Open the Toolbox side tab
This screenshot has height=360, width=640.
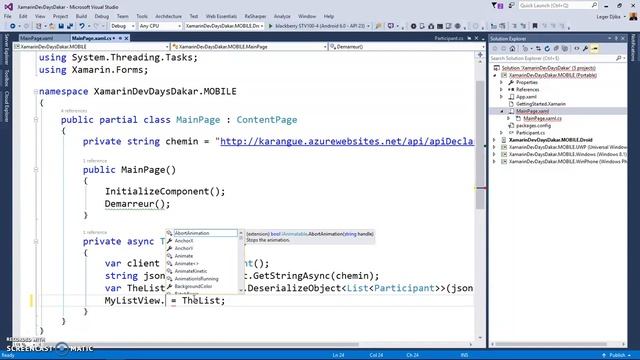click(x=6, y=78)
